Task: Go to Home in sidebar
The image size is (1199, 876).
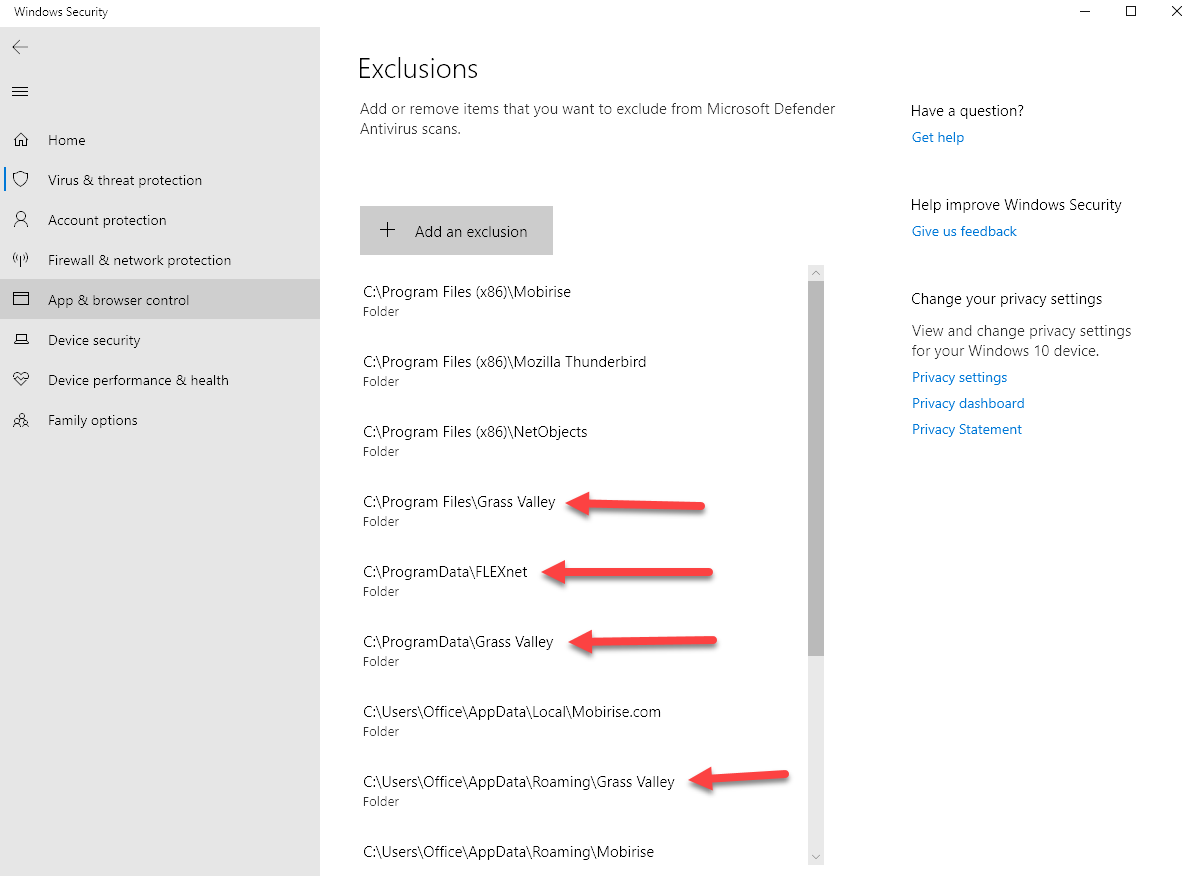Action: (160, 140)
